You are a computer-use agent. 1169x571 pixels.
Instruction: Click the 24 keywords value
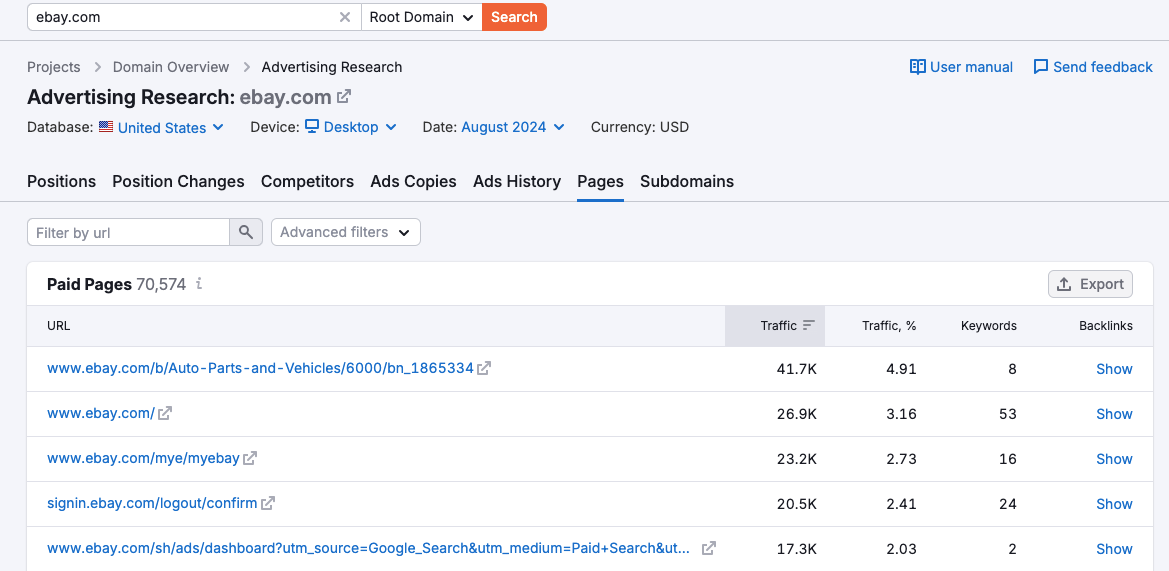pos(1007,504)
